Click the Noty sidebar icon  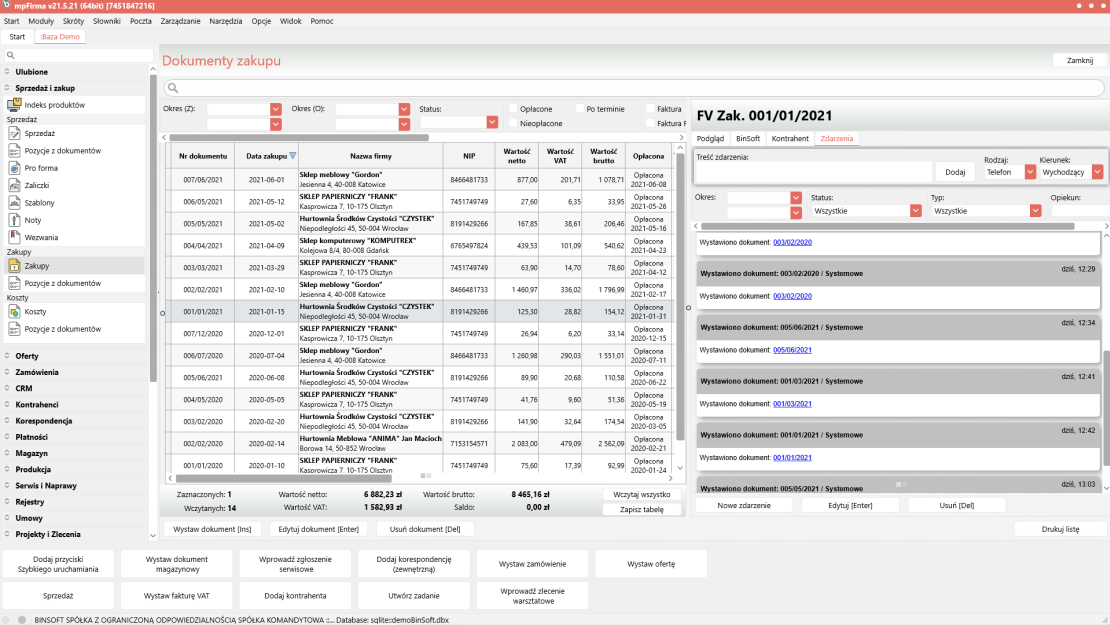pyautogui.click(x=14, y=220)
